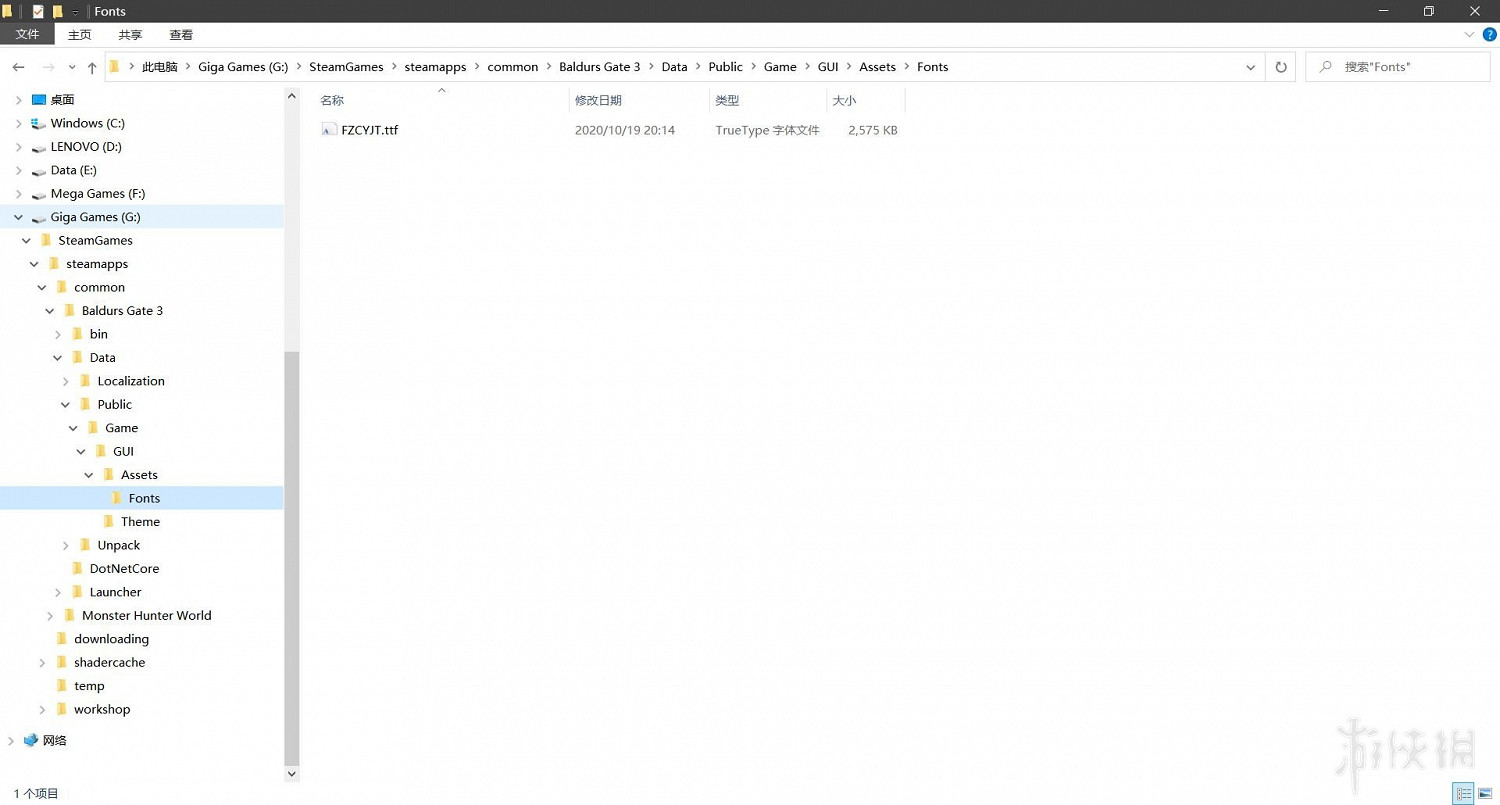Switch to details view icon in status bar
This screenshot has height=805, width=1500.
(x=1464, y=794)
